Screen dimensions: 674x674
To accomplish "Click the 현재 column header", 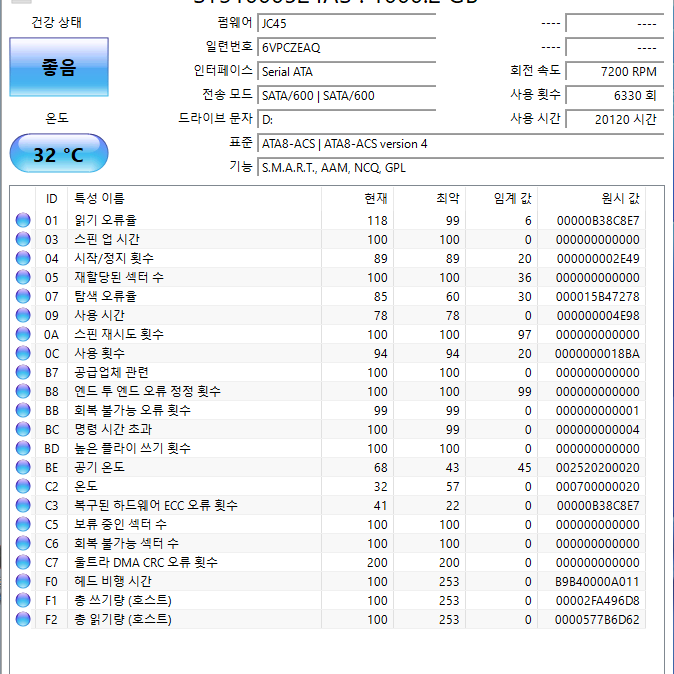I will pos(358,199).
